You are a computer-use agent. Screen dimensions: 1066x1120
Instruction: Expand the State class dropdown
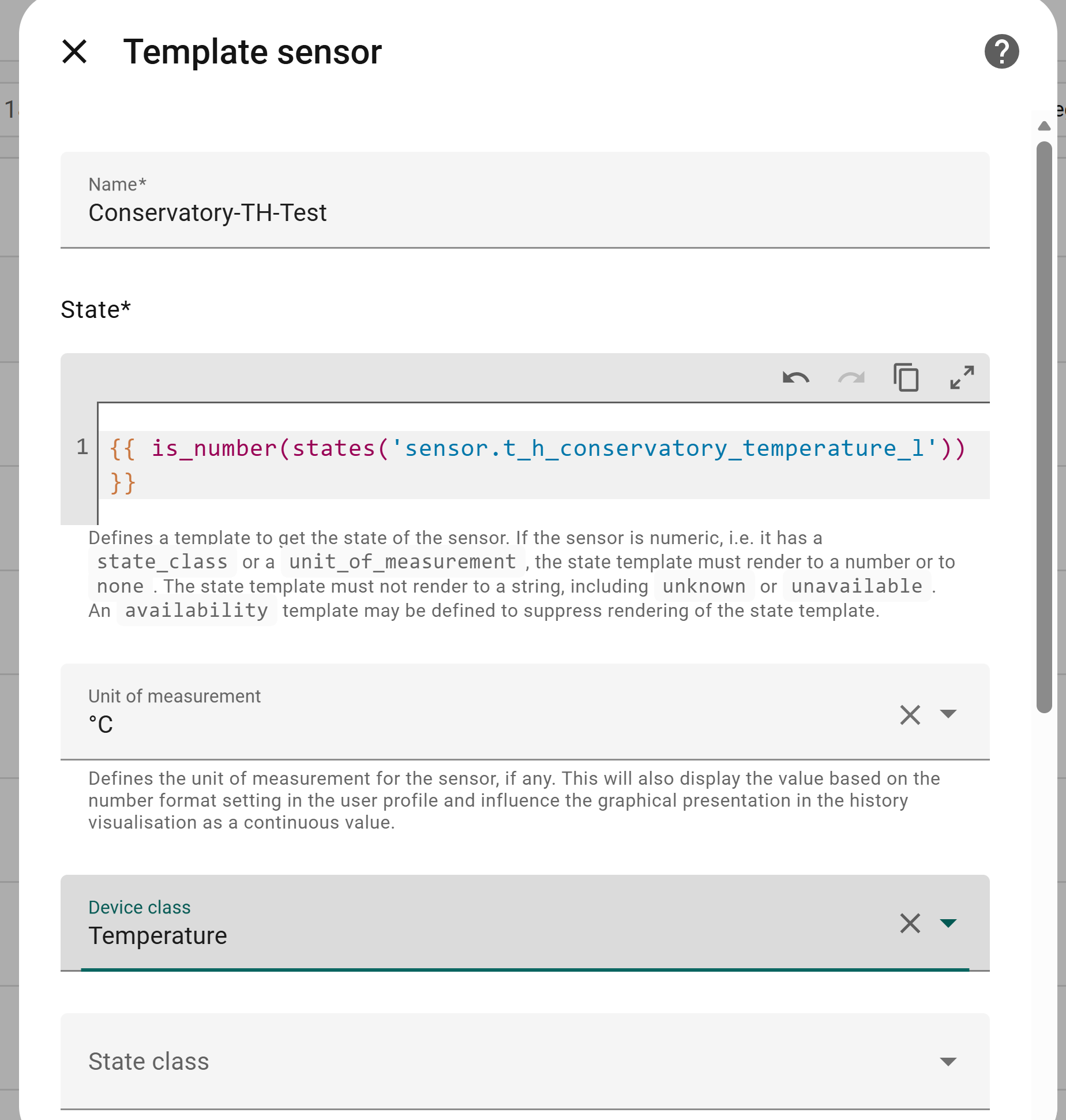(x=948, y=1062)
